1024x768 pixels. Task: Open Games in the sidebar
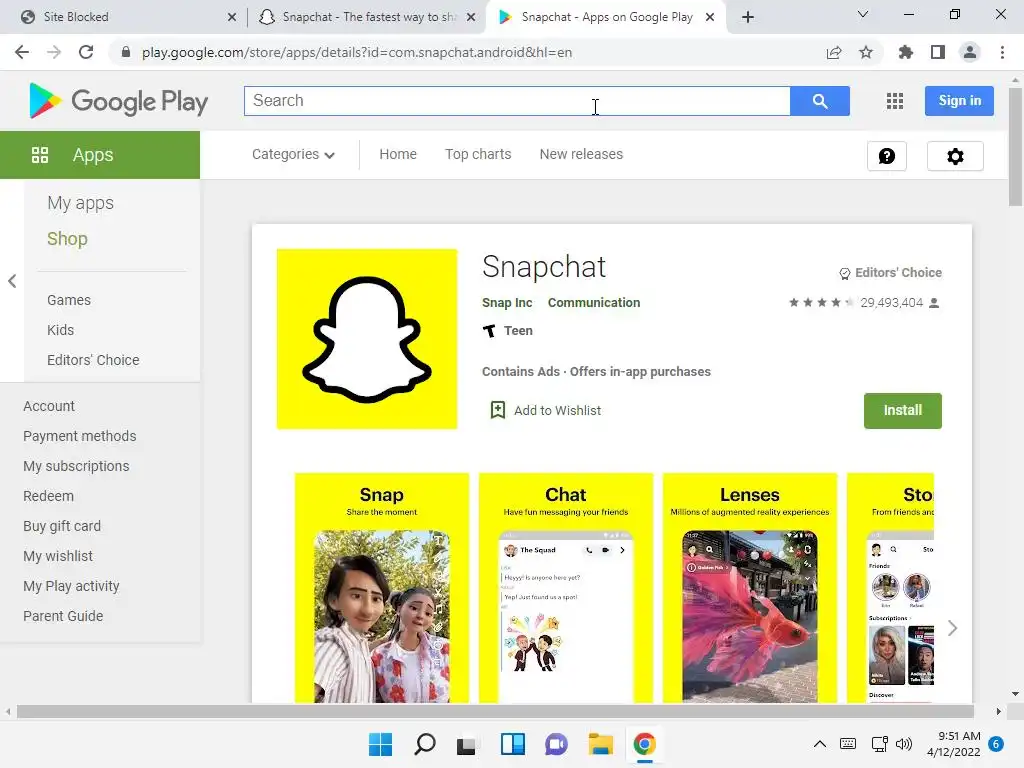click(x=69, y=300)
